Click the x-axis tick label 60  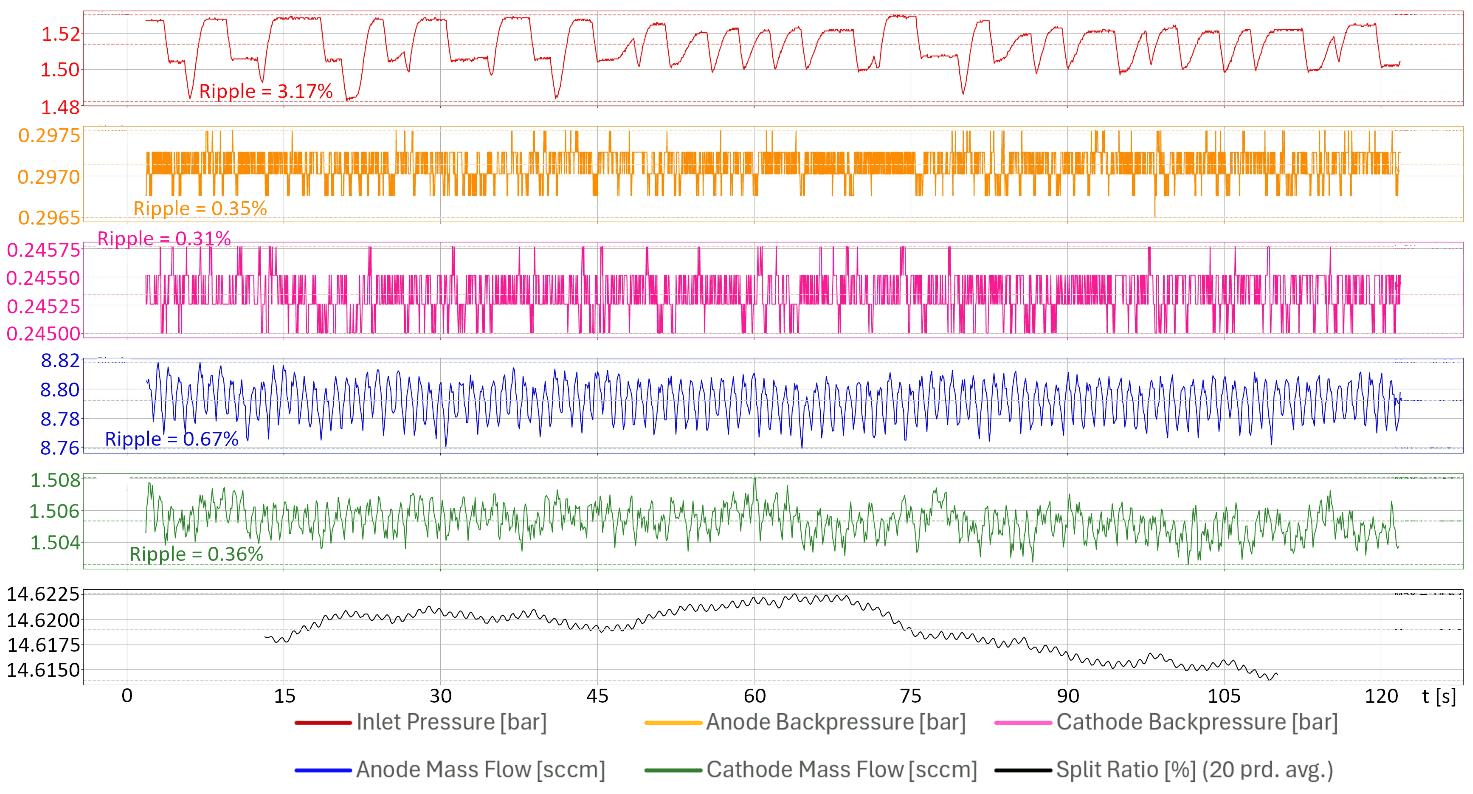pyautogui.click(x=755, y=697)
